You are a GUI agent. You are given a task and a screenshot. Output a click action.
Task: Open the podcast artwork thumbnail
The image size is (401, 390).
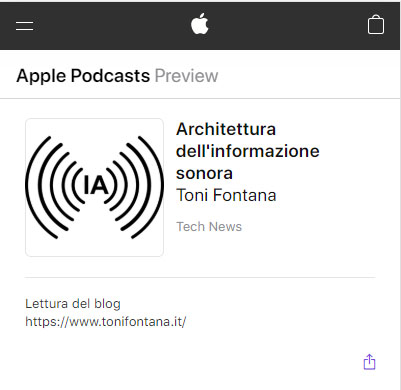pyautogui.click(x=94, y=187)
